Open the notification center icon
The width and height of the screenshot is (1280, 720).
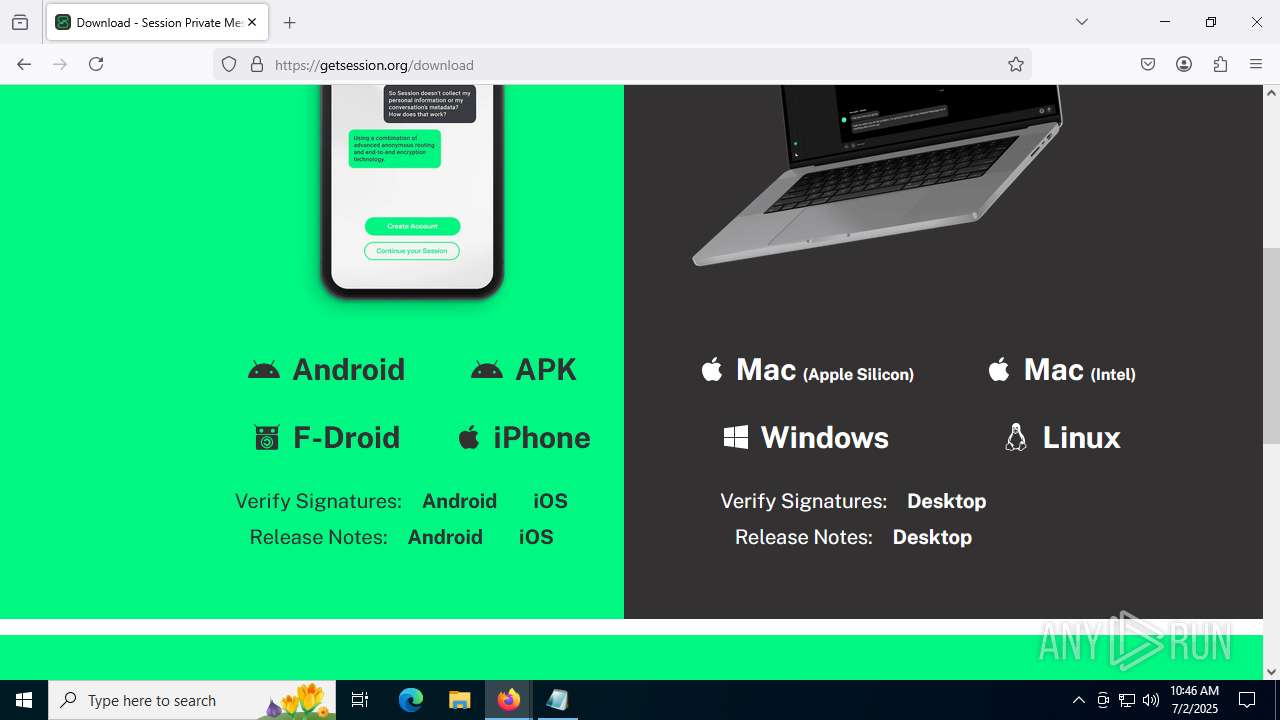[x=1247, y=700]
